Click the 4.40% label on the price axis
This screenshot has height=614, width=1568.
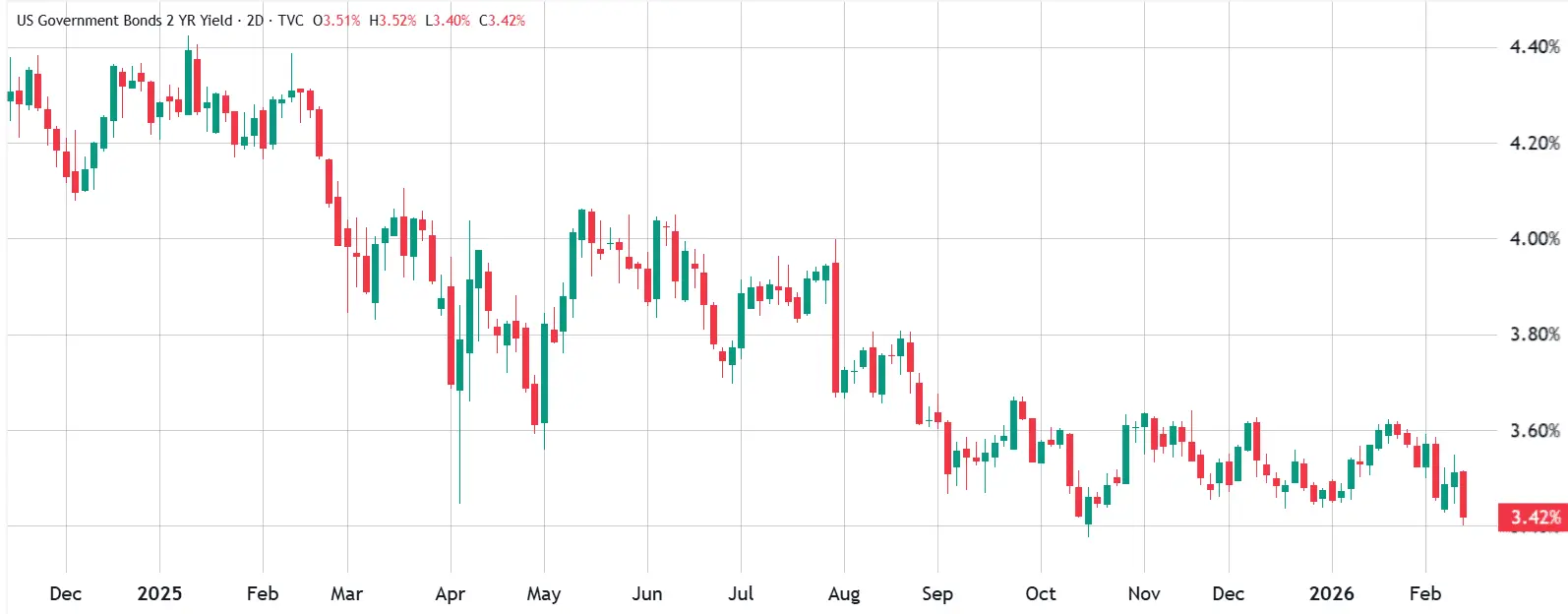(x=1535, y=47)
